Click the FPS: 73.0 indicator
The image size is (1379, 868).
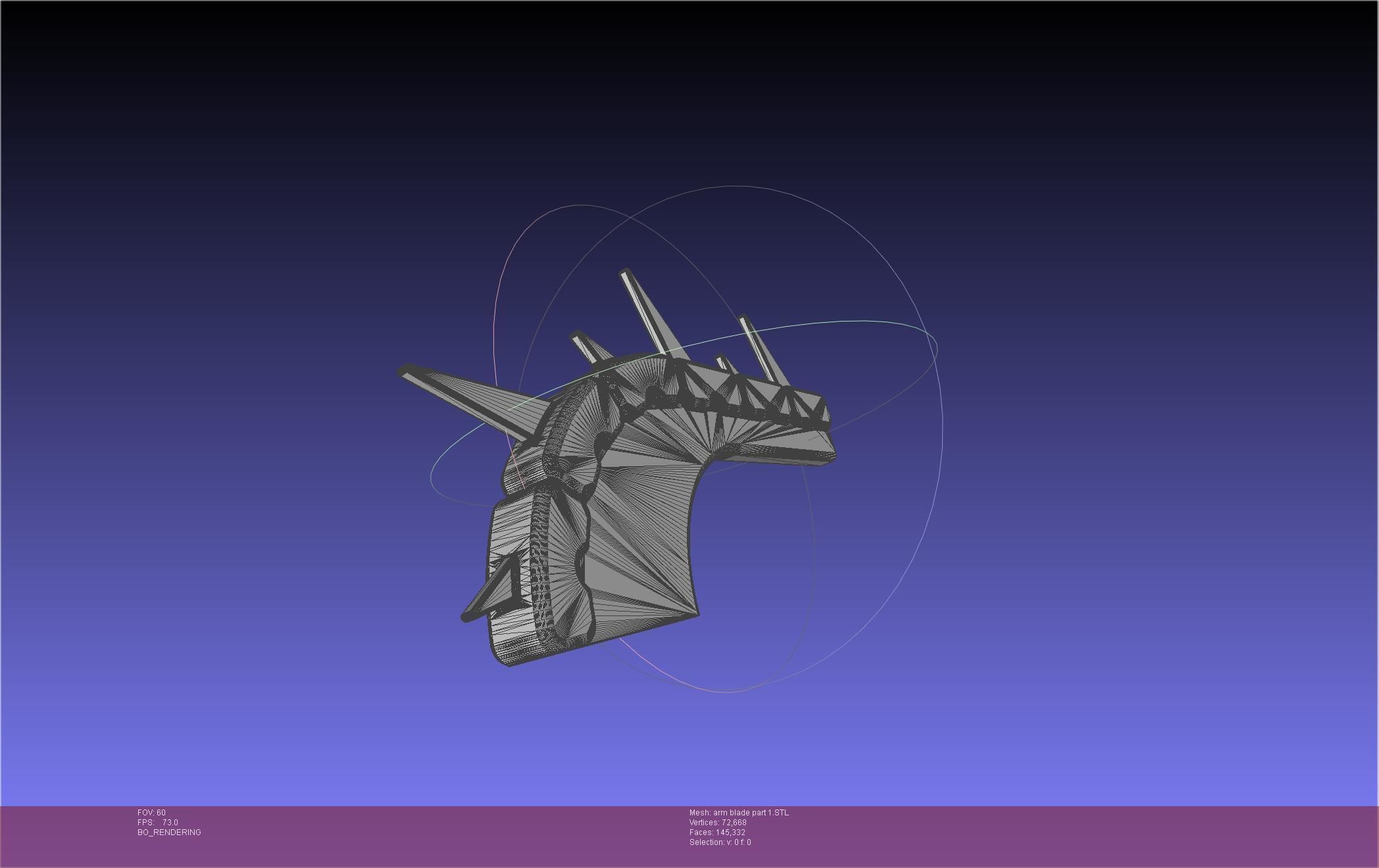click(158, 823)
